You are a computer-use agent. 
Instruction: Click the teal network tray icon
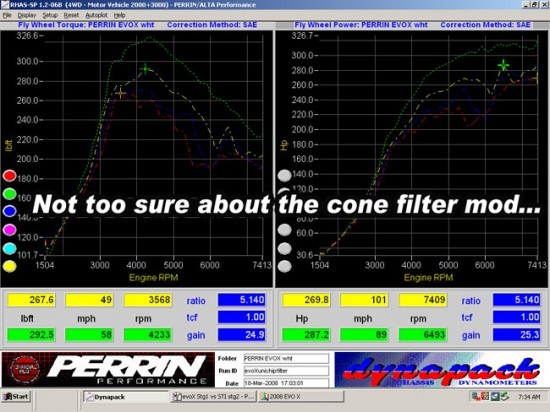[x=476, y=397]
